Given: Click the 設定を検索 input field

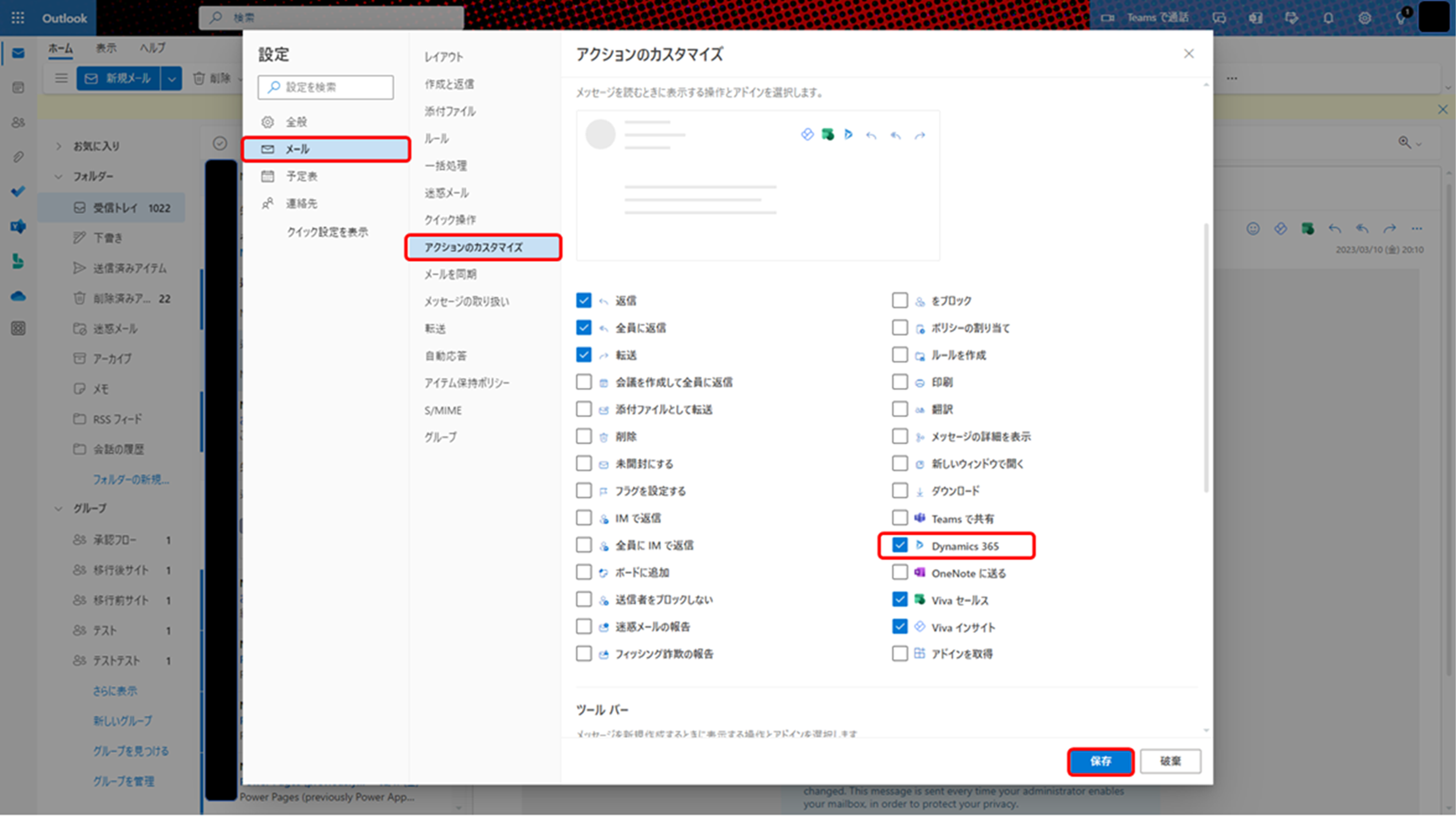Looking at the screenshot, I should tap(326, 87).
